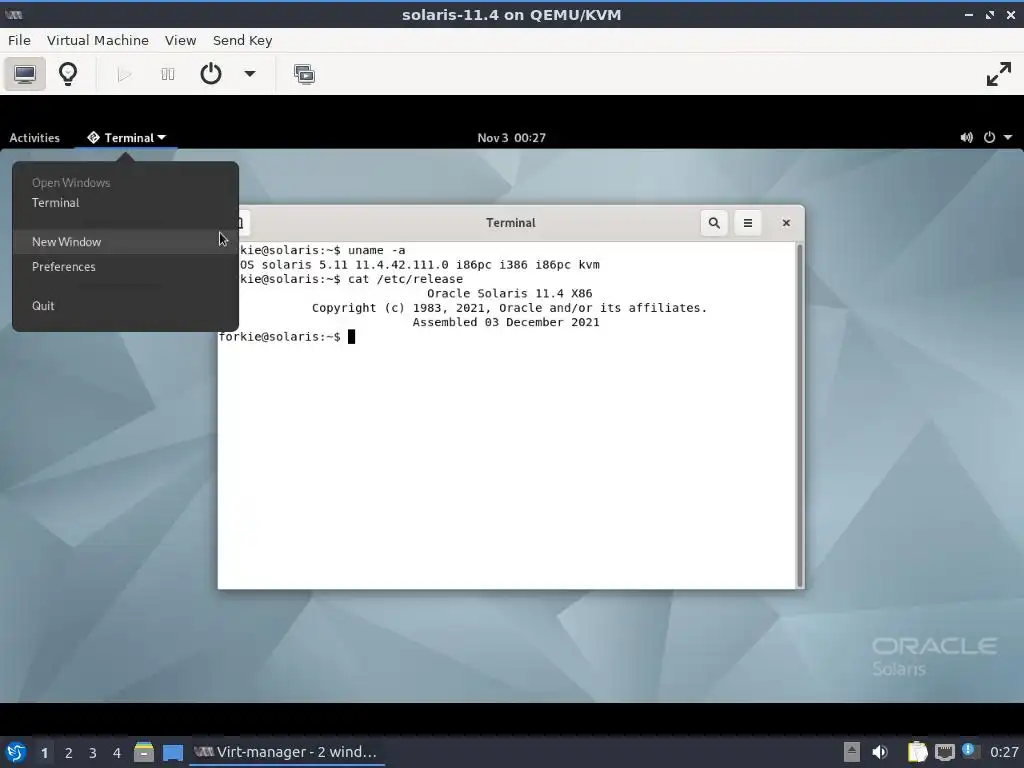This screenshot has width=1024, height=768.
Task: Collapse the Terminal application menu
Action: (127, 138)
